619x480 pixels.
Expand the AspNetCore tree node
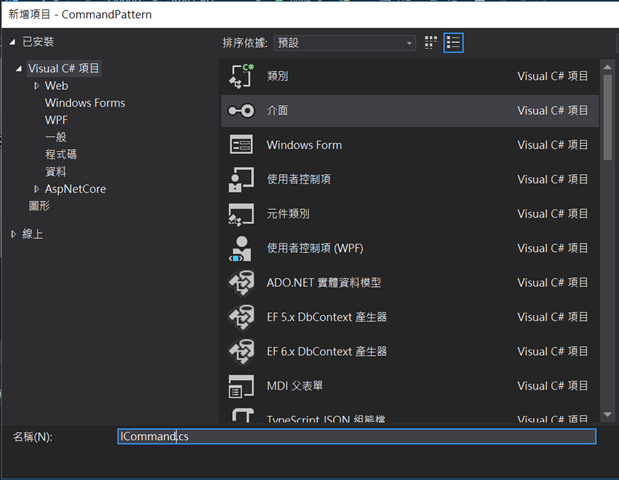tap(36, 189)
